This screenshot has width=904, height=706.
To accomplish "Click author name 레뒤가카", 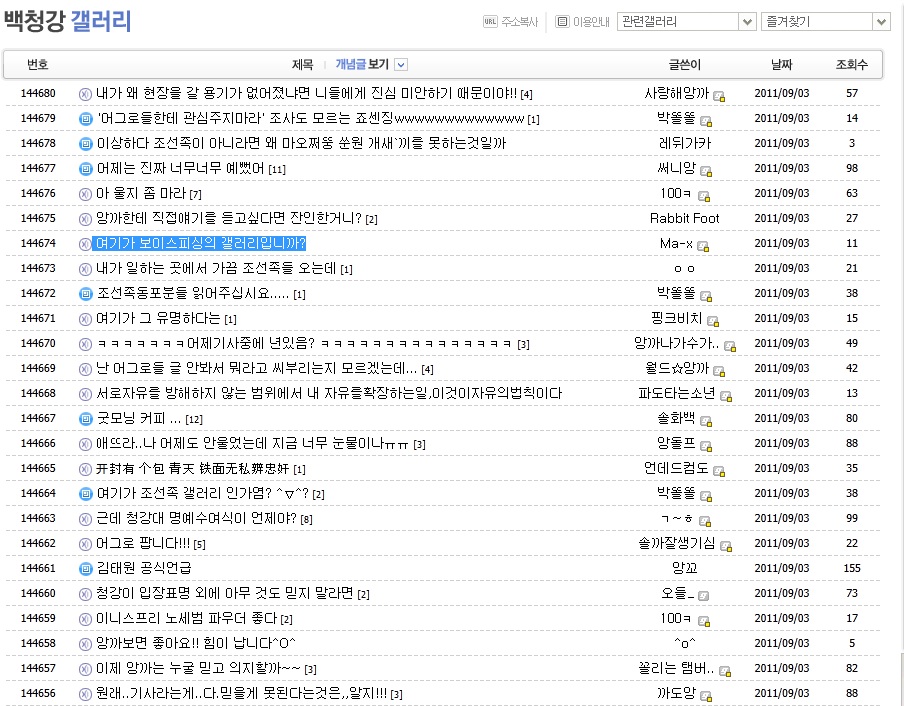I will tap(684, 144).
